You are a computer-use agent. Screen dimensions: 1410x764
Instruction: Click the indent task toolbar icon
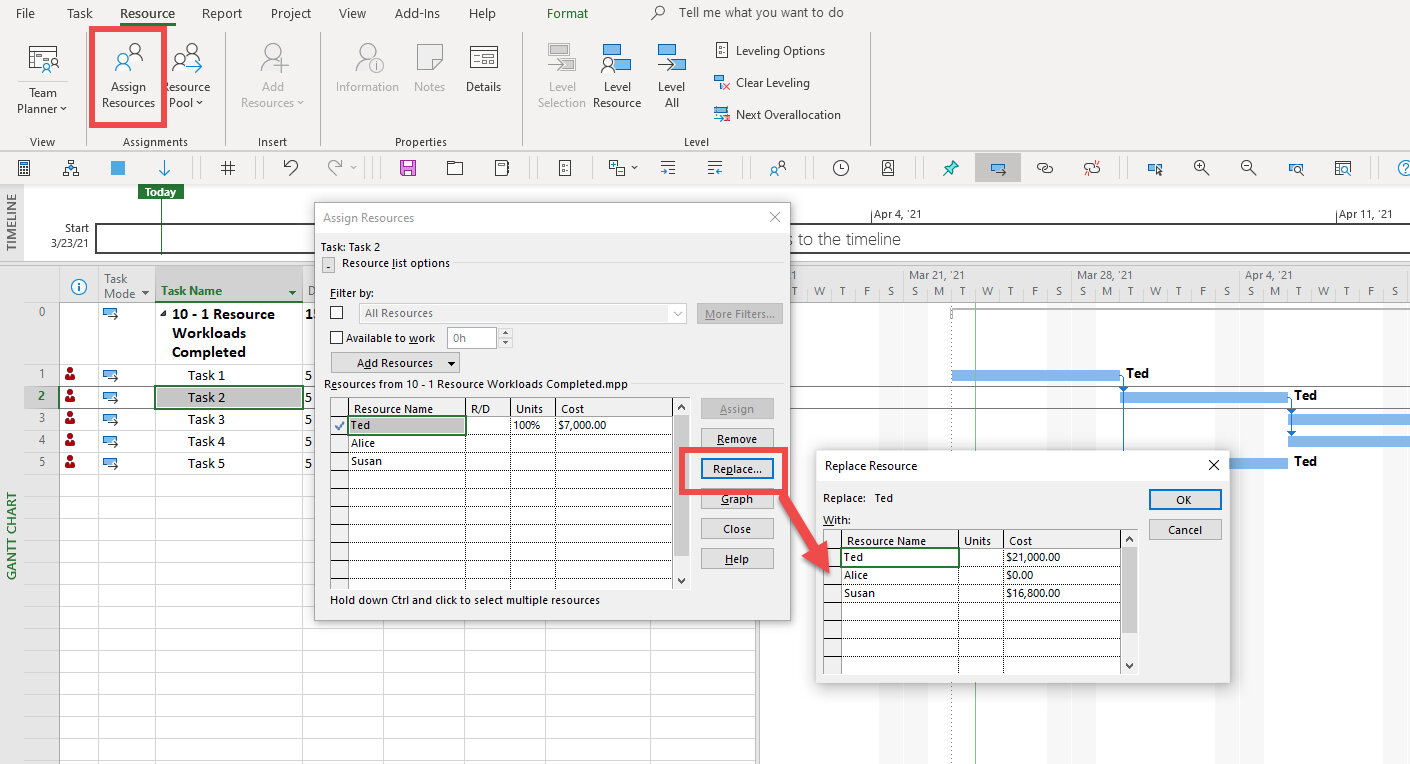tap(668, 168)
